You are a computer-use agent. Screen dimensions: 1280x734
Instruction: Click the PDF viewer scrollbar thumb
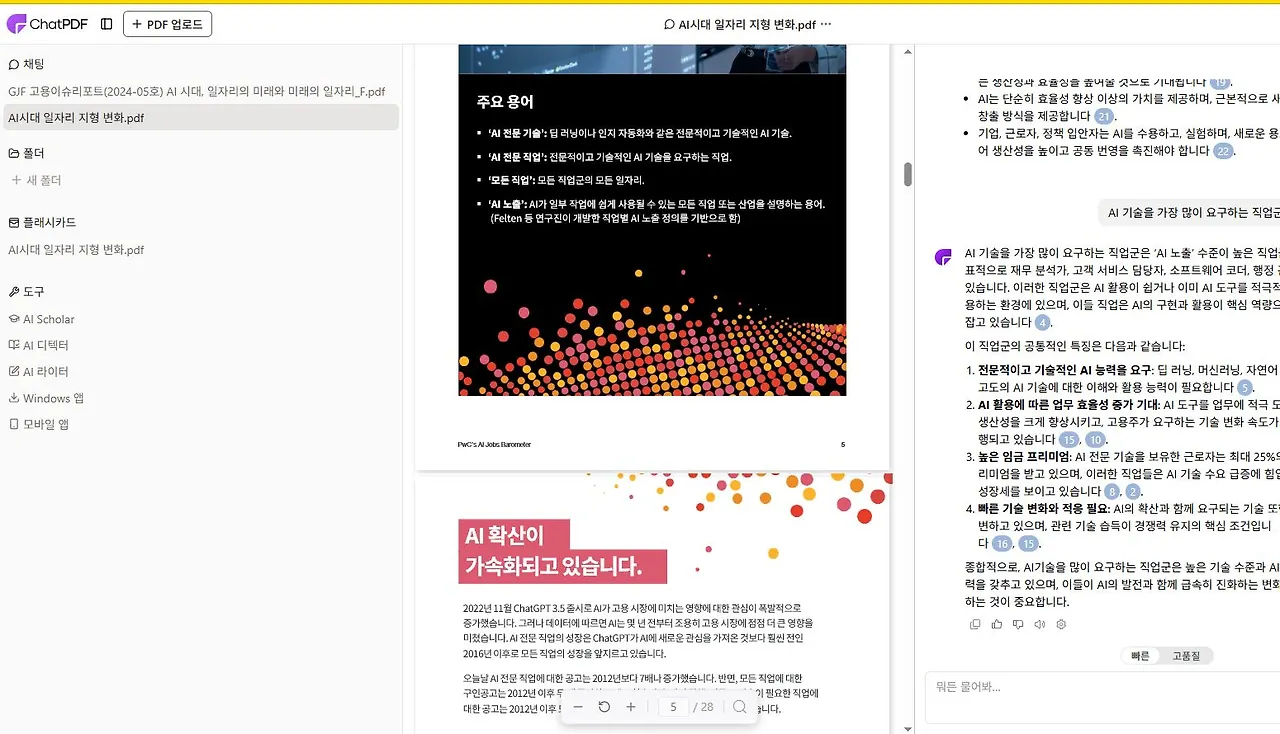[908, 174]
